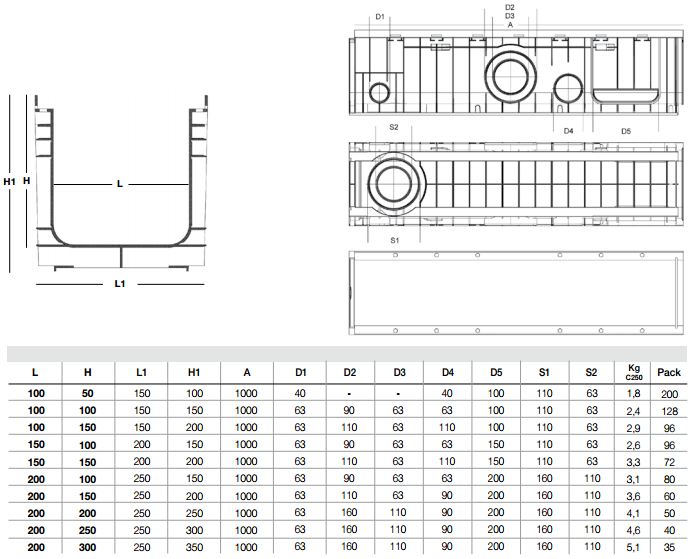Click the Kg value 2,4
The height and width of the screenshot is (559, 690).
(633, 411)
